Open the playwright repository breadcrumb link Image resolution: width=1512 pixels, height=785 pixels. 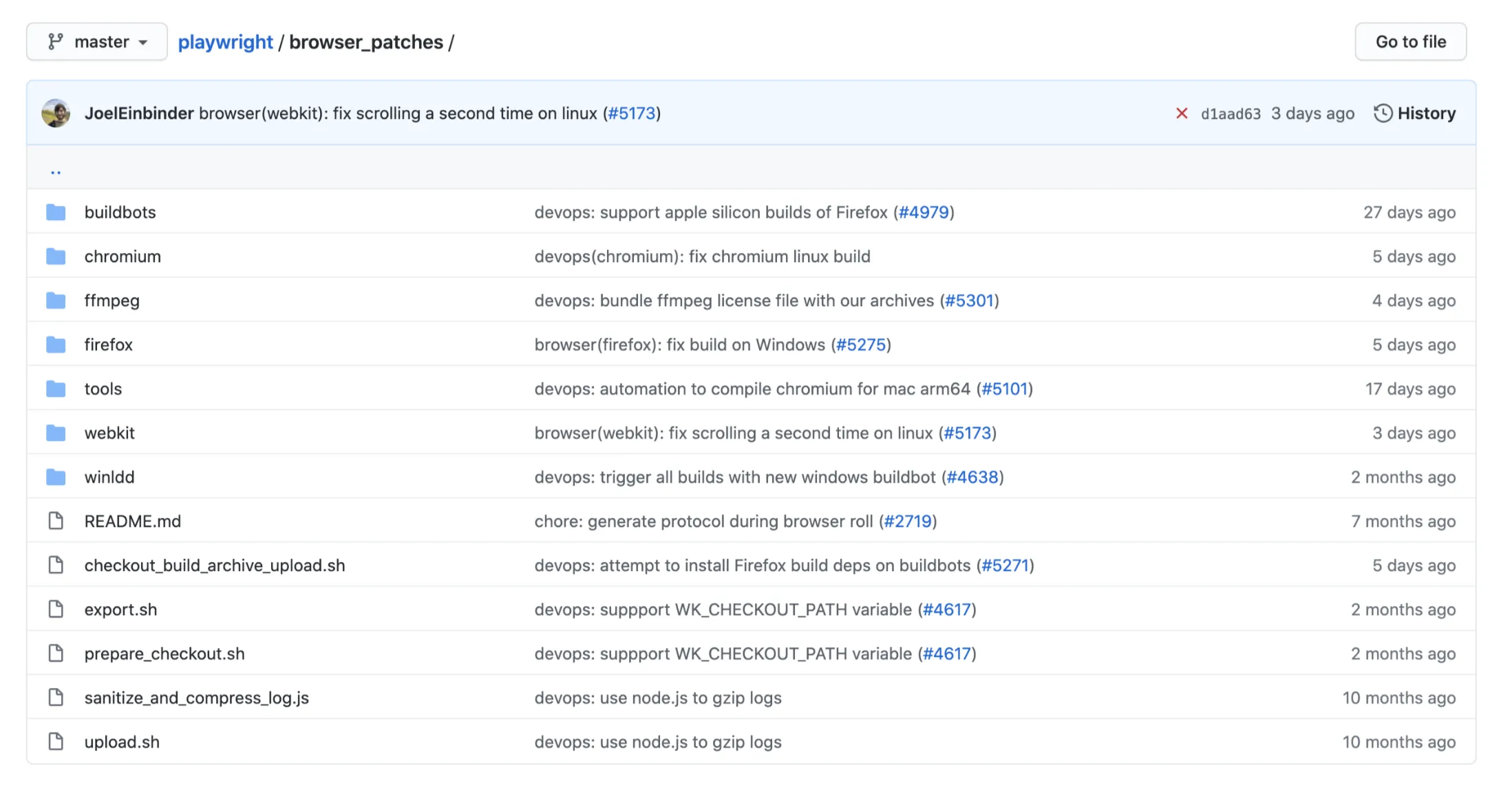pyautogui.click(x=225, y=42)
